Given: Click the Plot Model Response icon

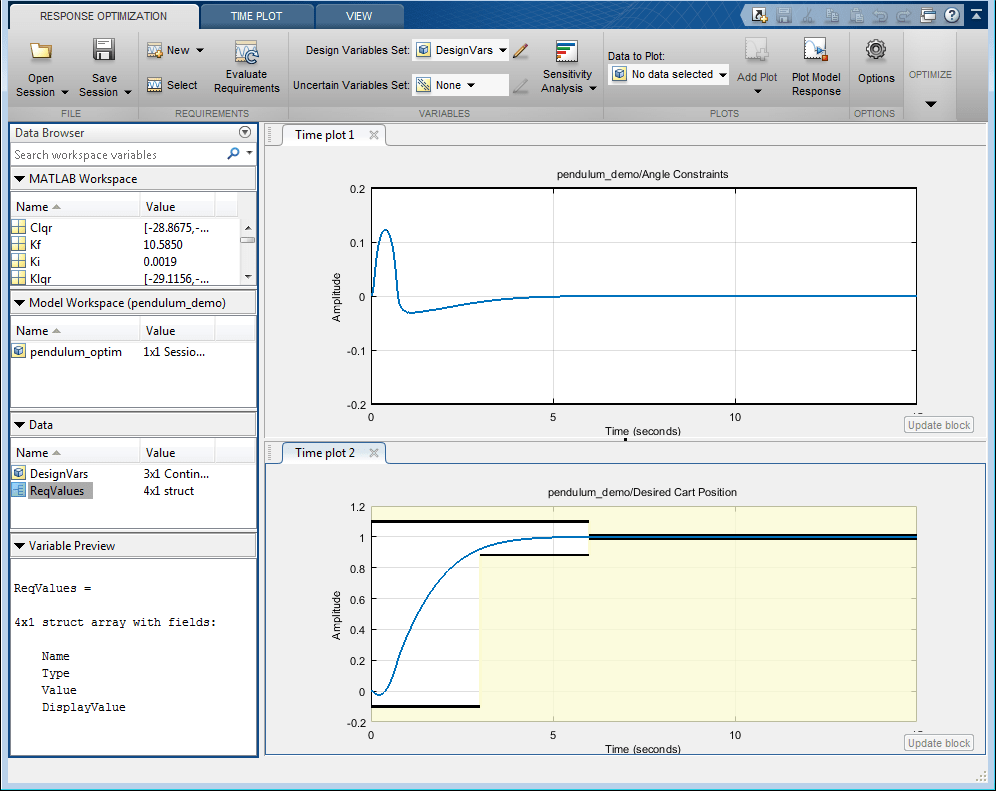Looking at the screenshot, I should click(816, 51).
